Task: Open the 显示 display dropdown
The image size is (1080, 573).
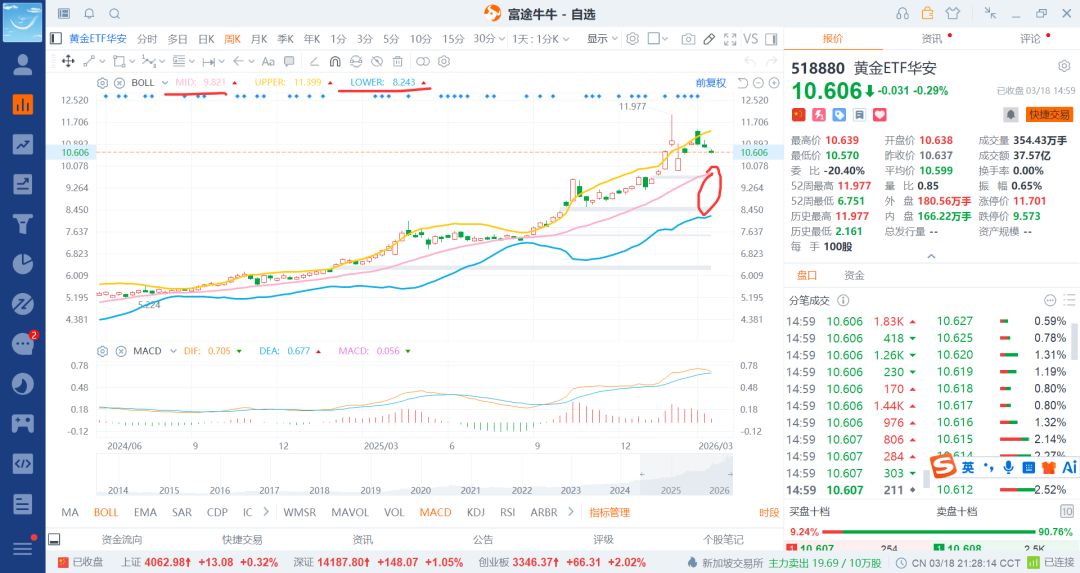Action: pos(602,39)
